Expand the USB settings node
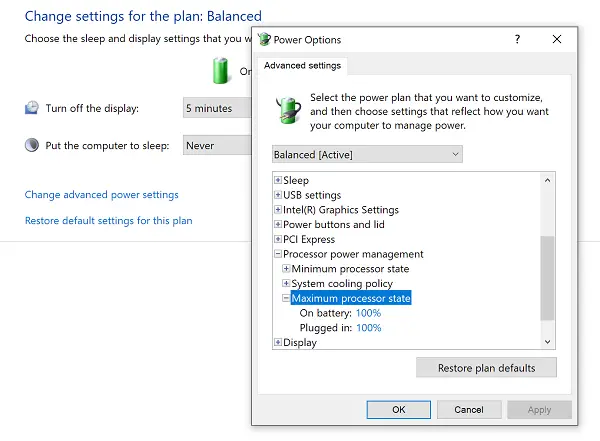 [278, 195]
